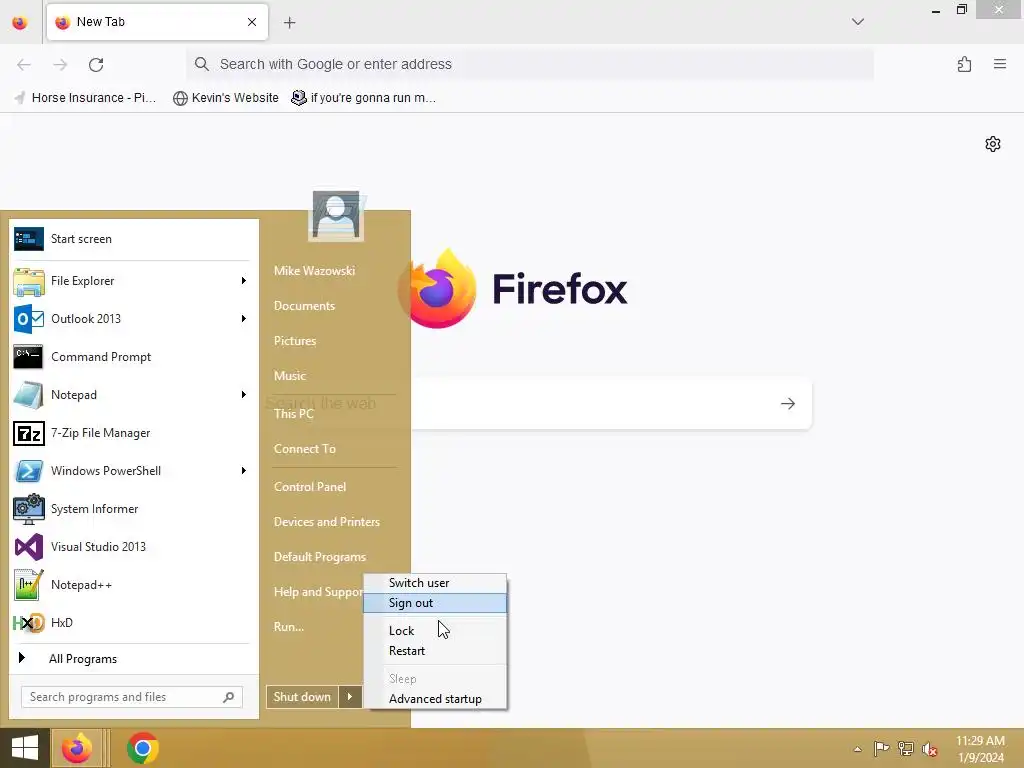
Task: Expand Windows PowerShell jump list arrow
Action: (244, 471)
